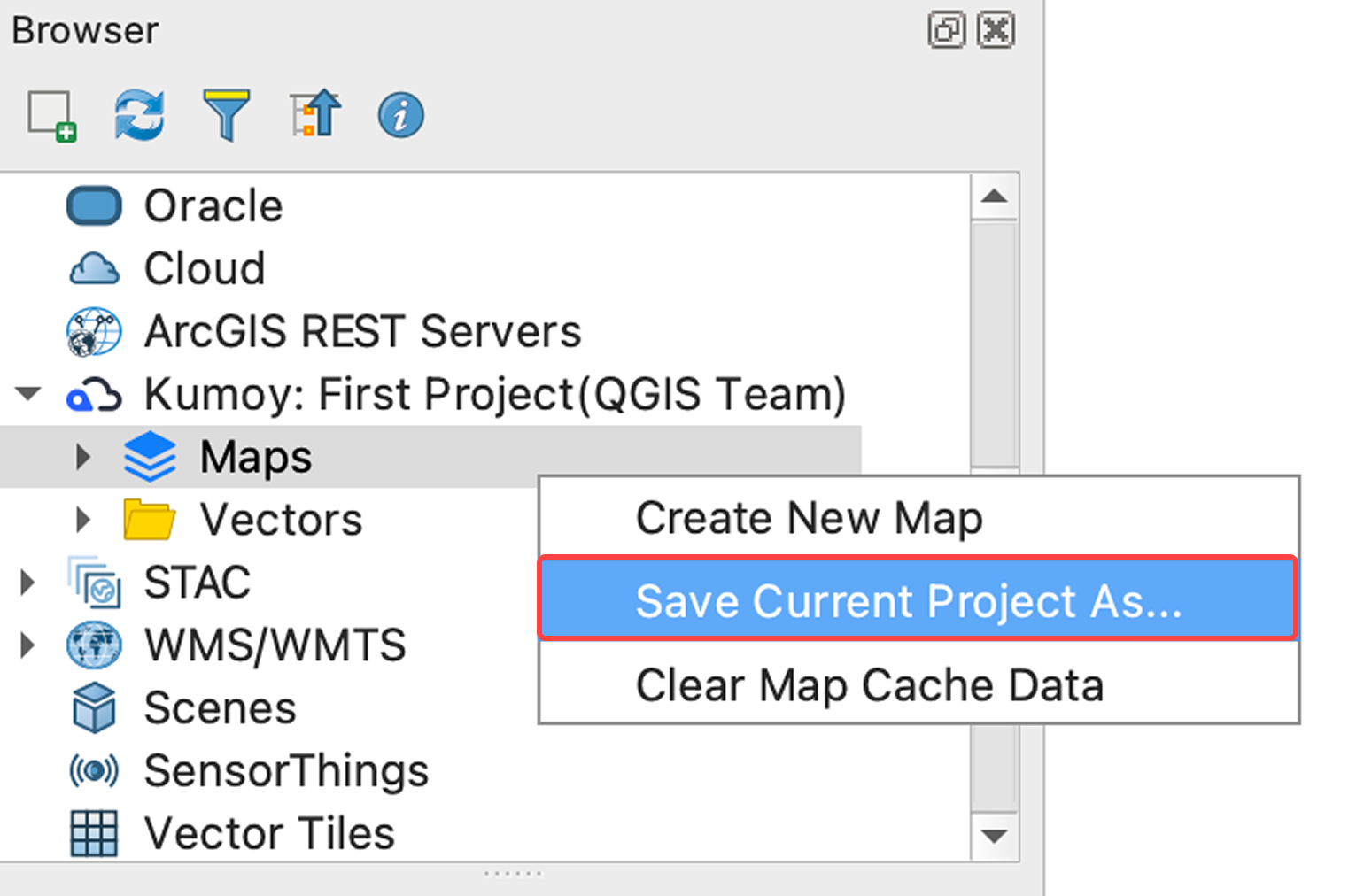The height and width of the screenshot is (896, 1364).
Task: Select the ArcGIS REST Servers entry
Action: coord(361,331)
